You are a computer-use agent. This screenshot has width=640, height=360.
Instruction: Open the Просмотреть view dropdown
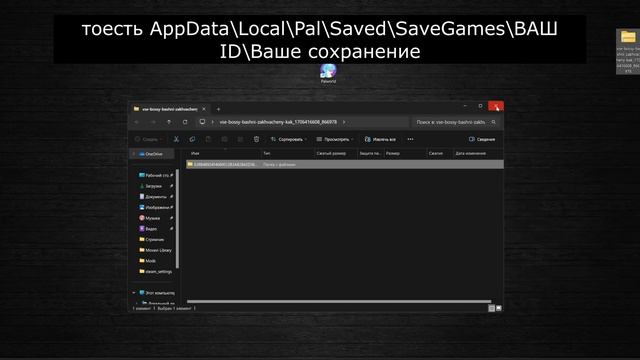pyautogui.click(x=335, y=139)
